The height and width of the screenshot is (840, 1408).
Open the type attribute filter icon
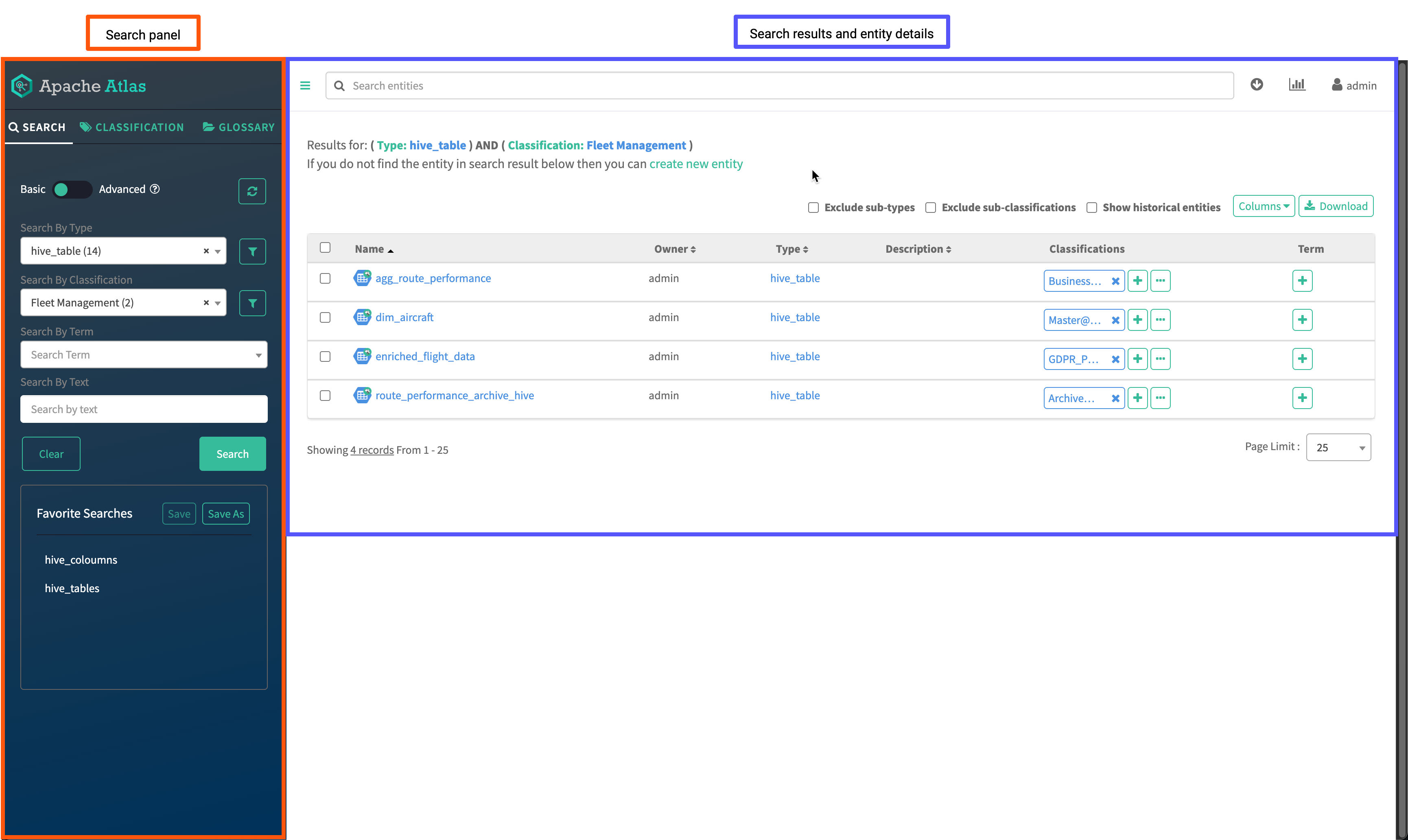(252, 252)
